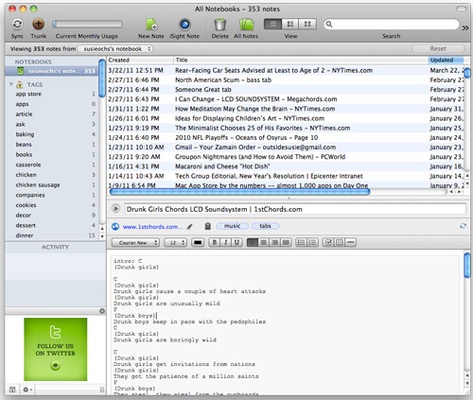Select the chicken sausage tag
Screen dimensions: 473x400
pyautogui.click(x=38, y=185)
